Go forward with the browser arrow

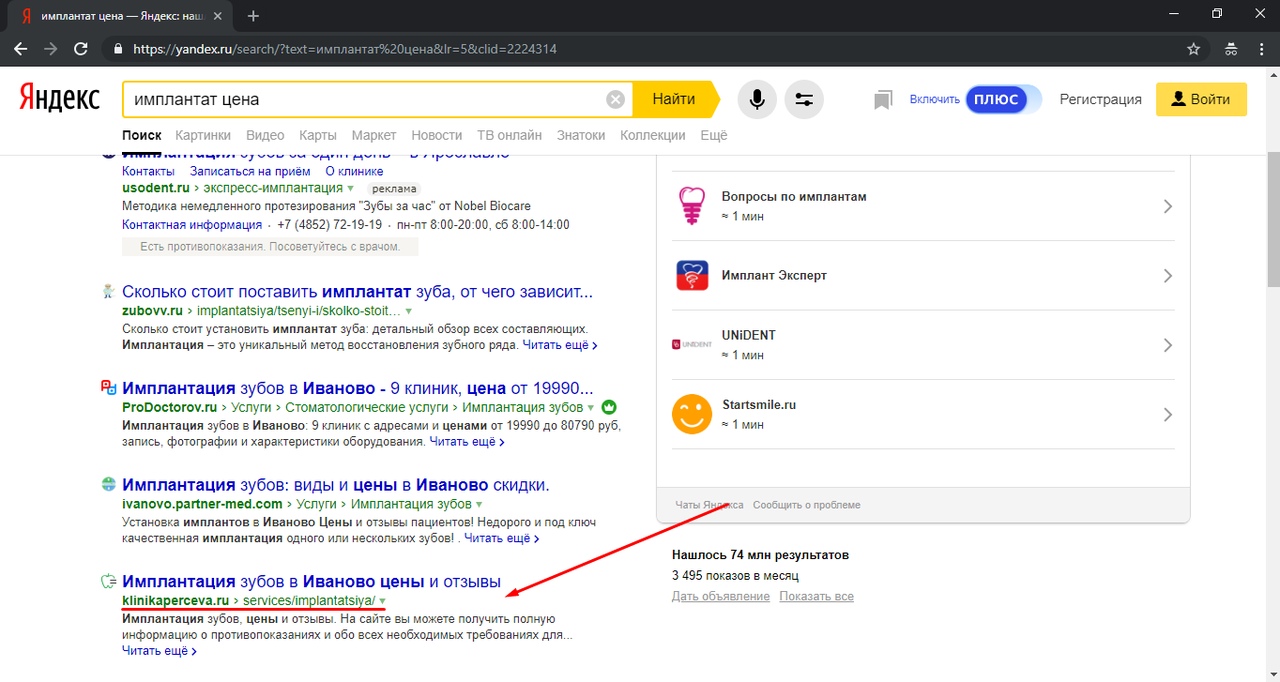(x=51, y=48)
